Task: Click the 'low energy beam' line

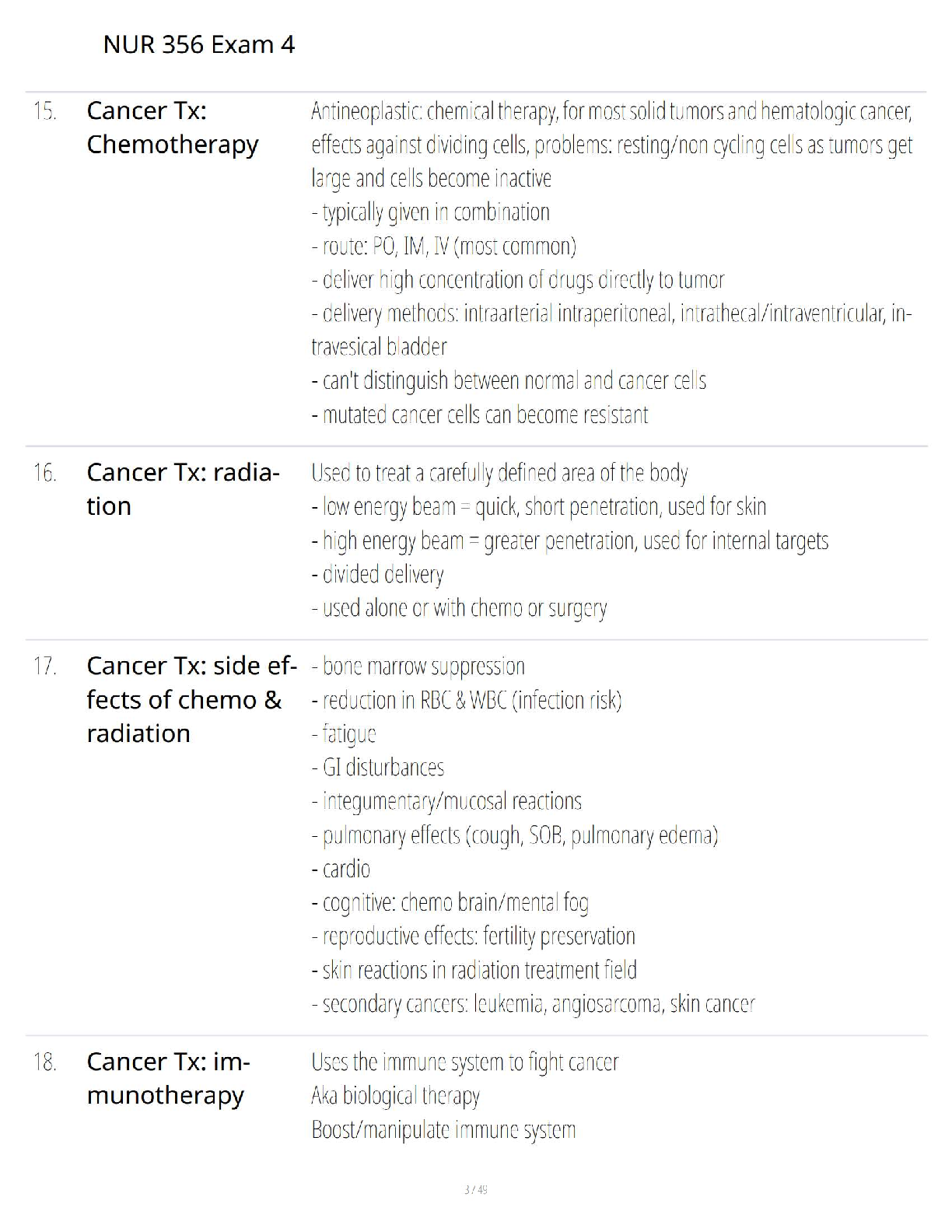Action: coord(539,507)
